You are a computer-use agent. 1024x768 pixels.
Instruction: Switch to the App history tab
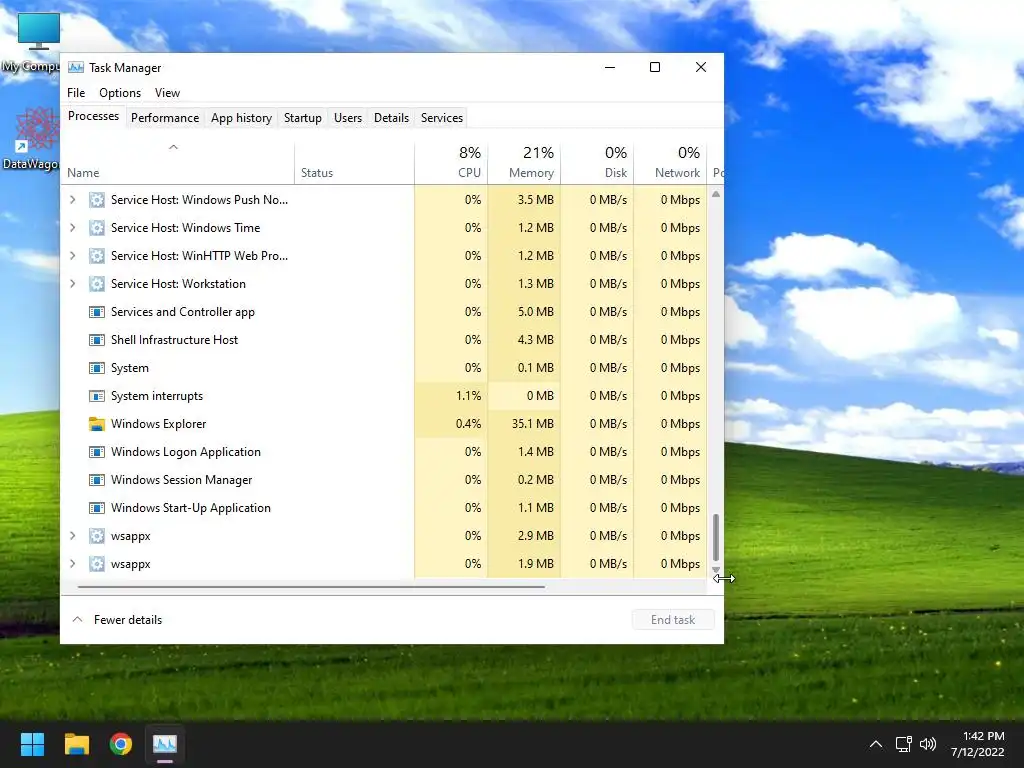pos(241,118)
